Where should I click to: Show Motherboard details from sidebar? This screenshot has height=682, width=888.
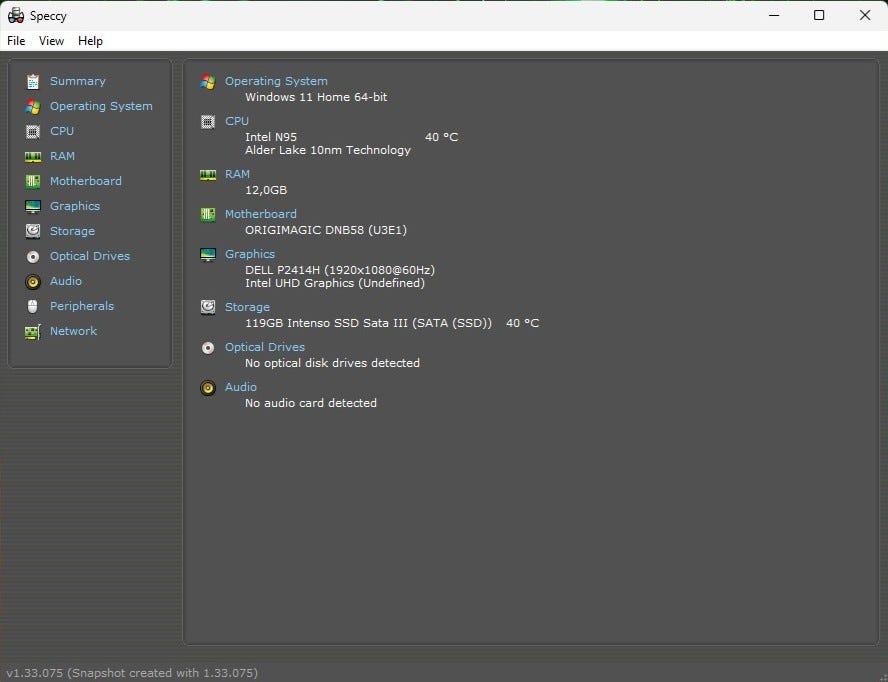tap(86, 181)
